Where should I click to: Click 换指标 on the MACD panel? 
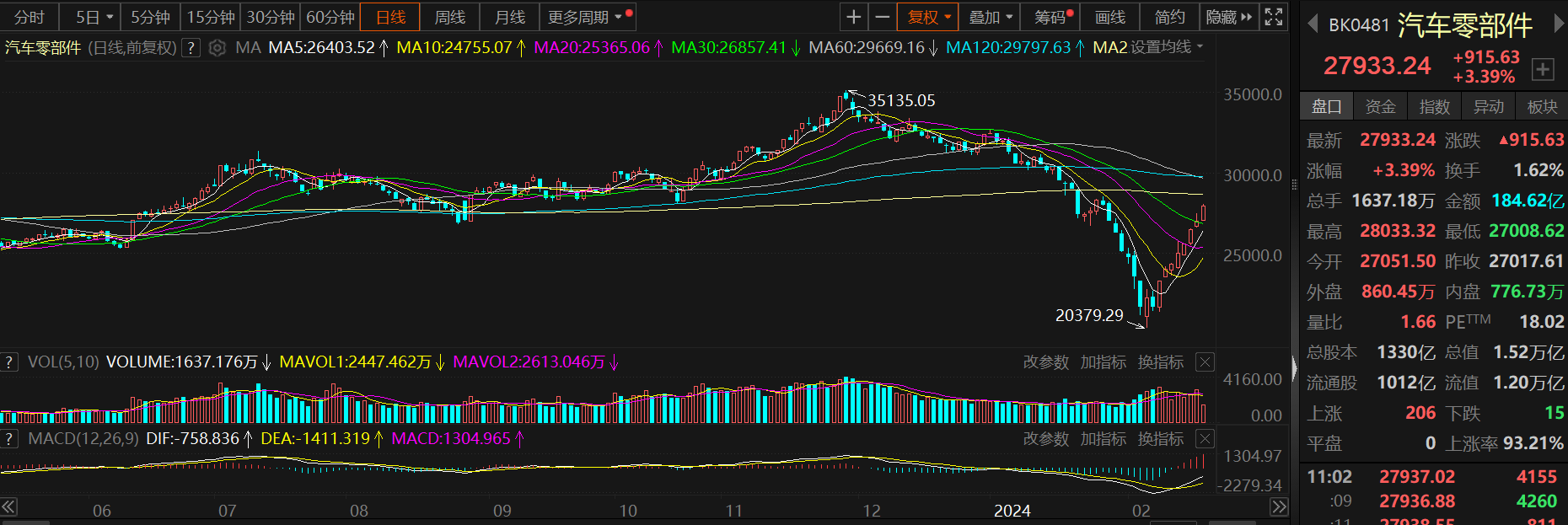click(x=1161, y=439)
